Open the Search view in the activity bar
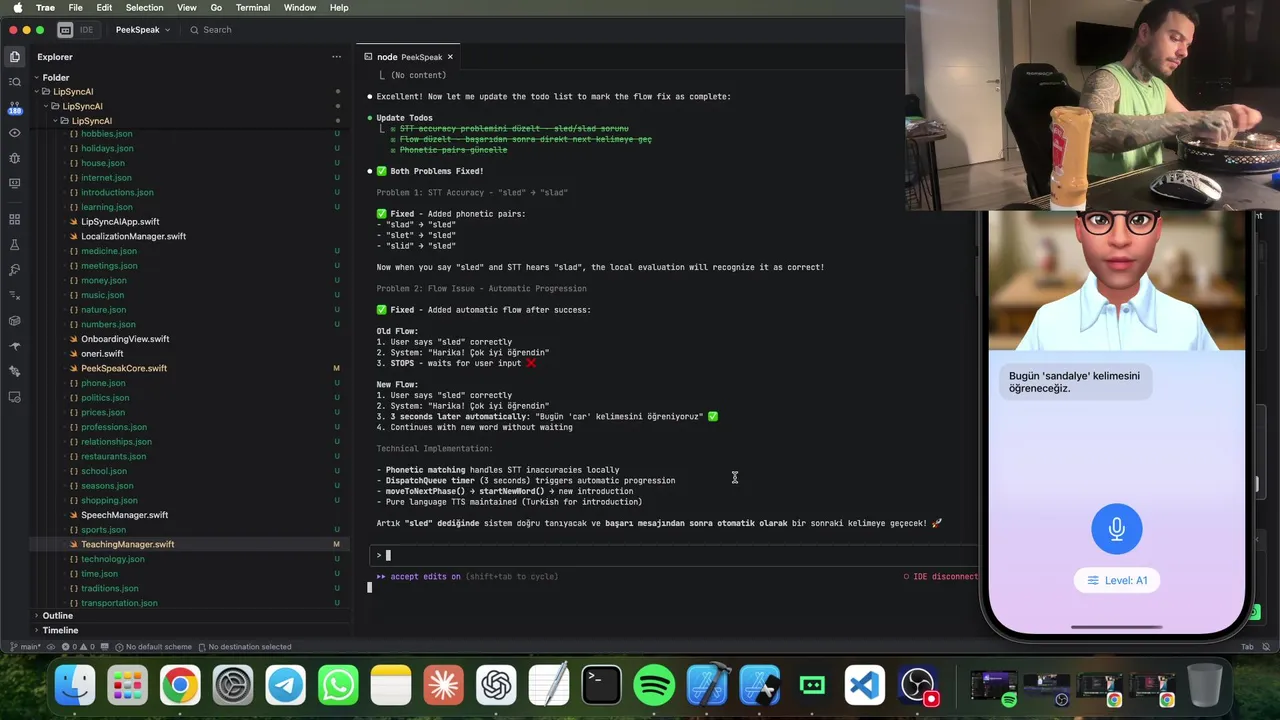Image resolution: width=1280 pixels, height=720 pixels. pos(14,82)
